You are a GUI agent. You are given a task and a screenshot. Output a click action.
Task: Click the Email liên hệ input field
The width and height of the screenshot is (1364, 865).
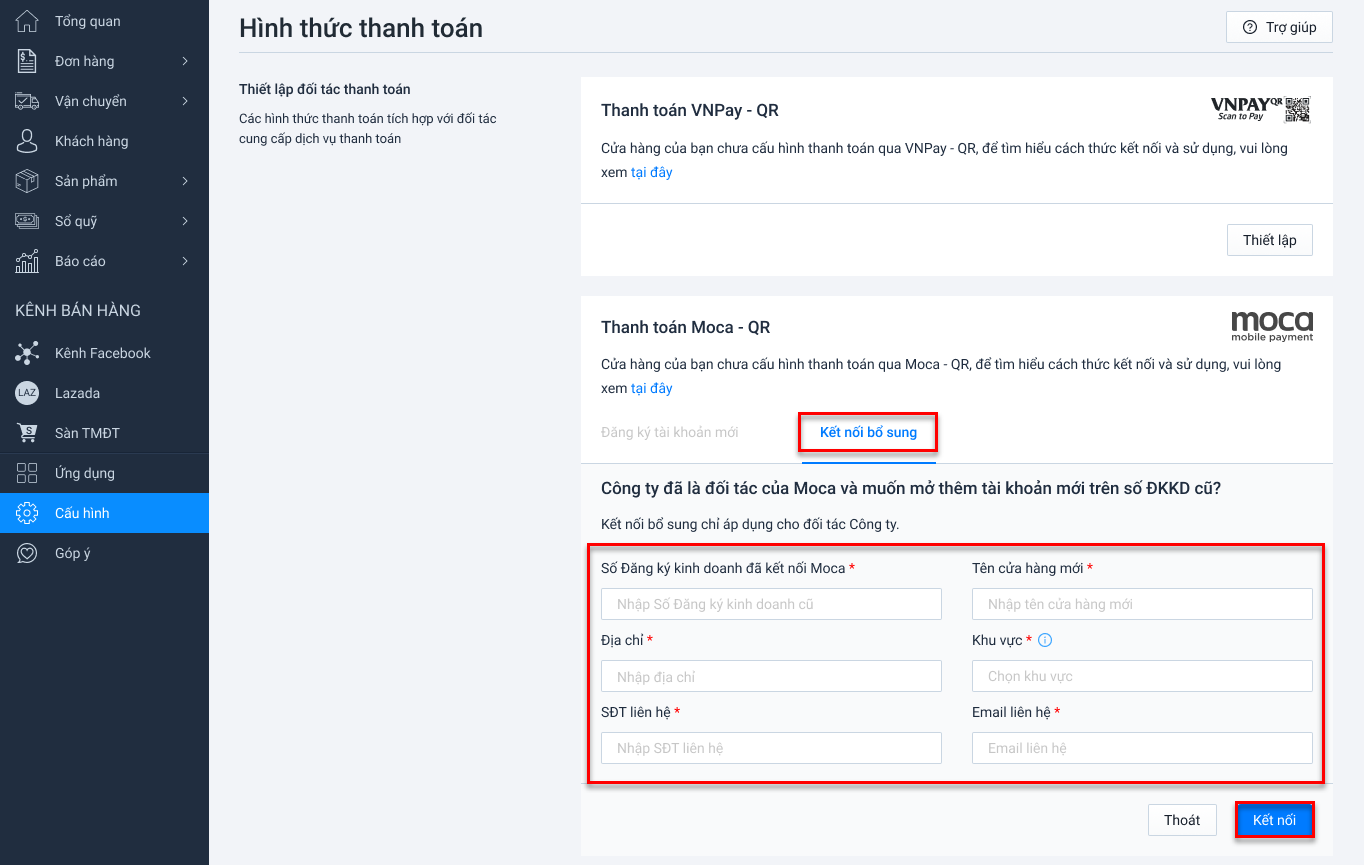(x=1142, y=748)
